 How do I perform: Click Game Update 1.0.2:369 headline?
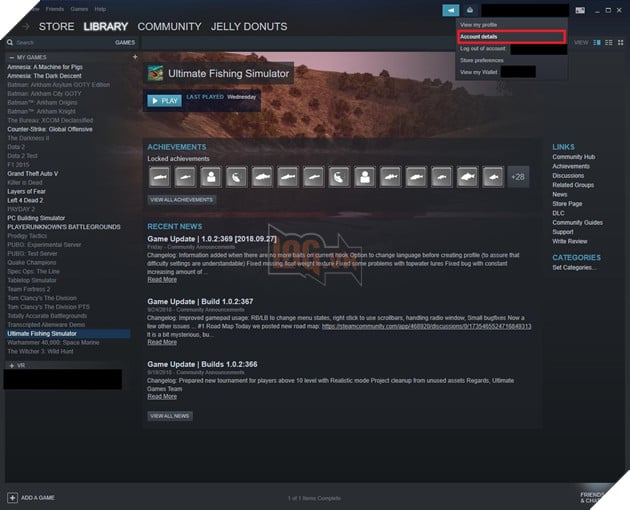tap(212, 239)
